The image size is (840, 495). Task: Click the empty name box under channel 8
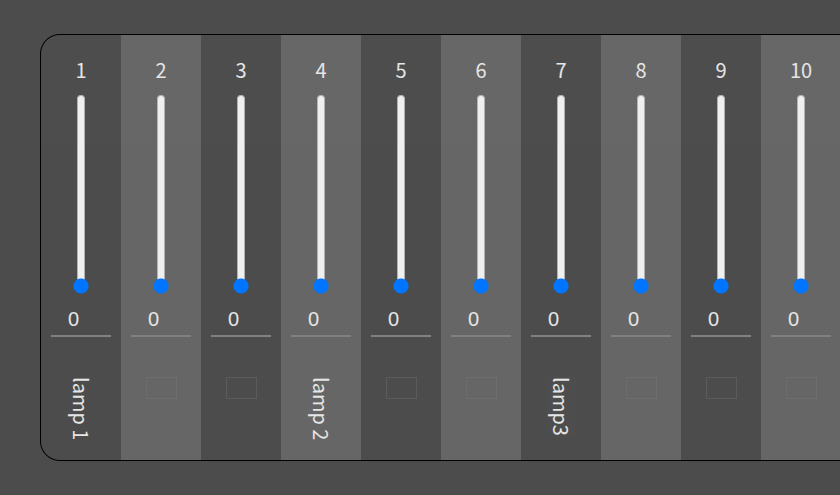[x=641, y=388]
